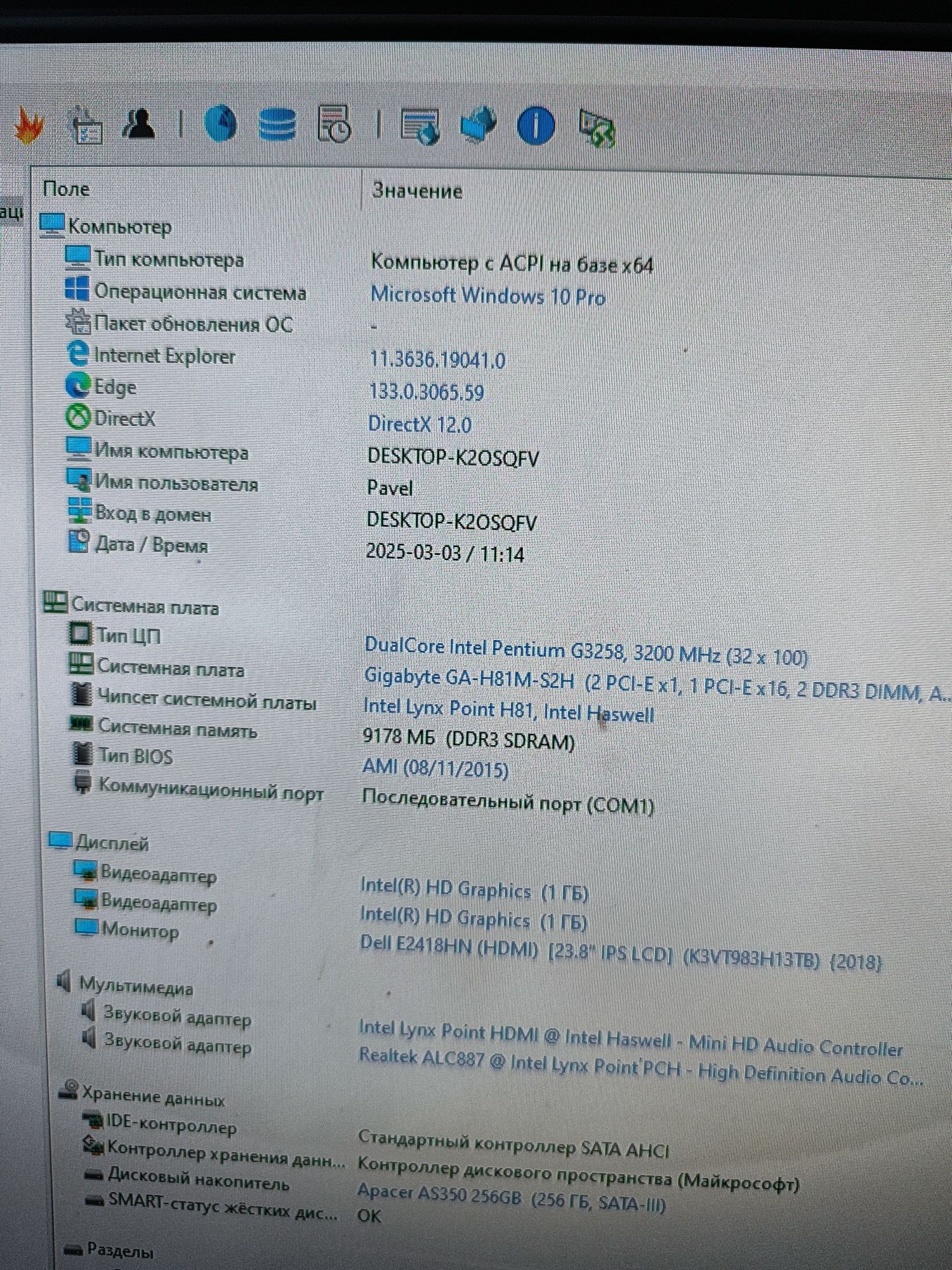The width and height of the screenshot is (952, 1270).
Task: Select the Компьютер group heading
Action: click(120, 226)
